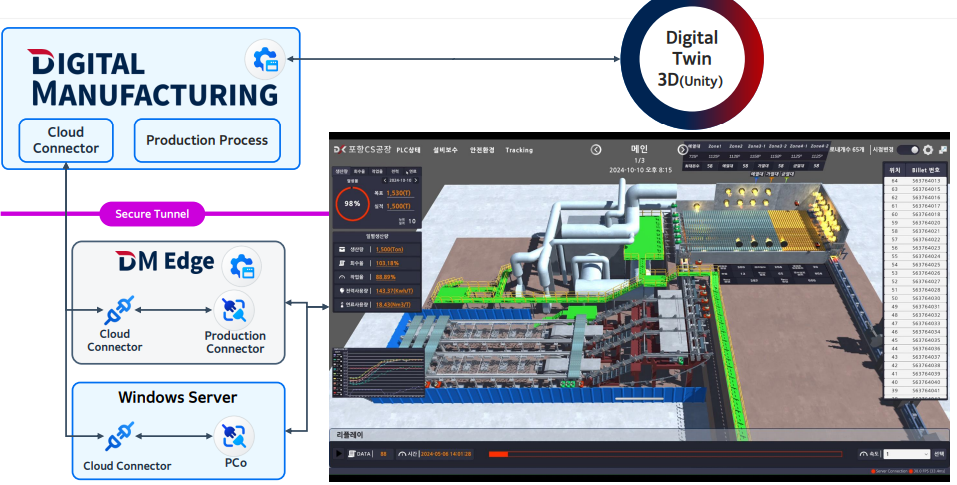
Task: Click the 전력사용량 bulb icon
Action: click(342, 291)
